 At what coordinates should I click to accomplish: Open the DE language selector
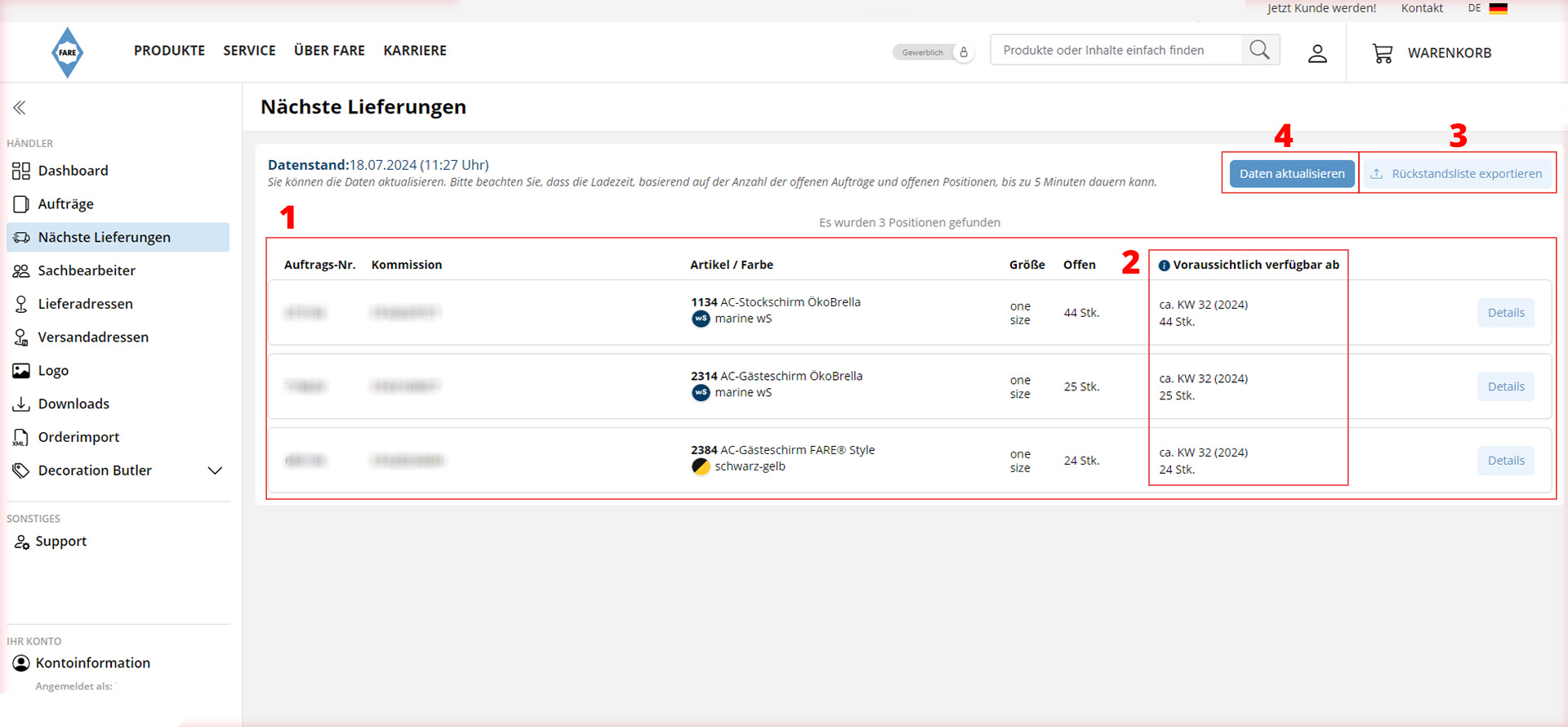click(x=1487, y=8)
